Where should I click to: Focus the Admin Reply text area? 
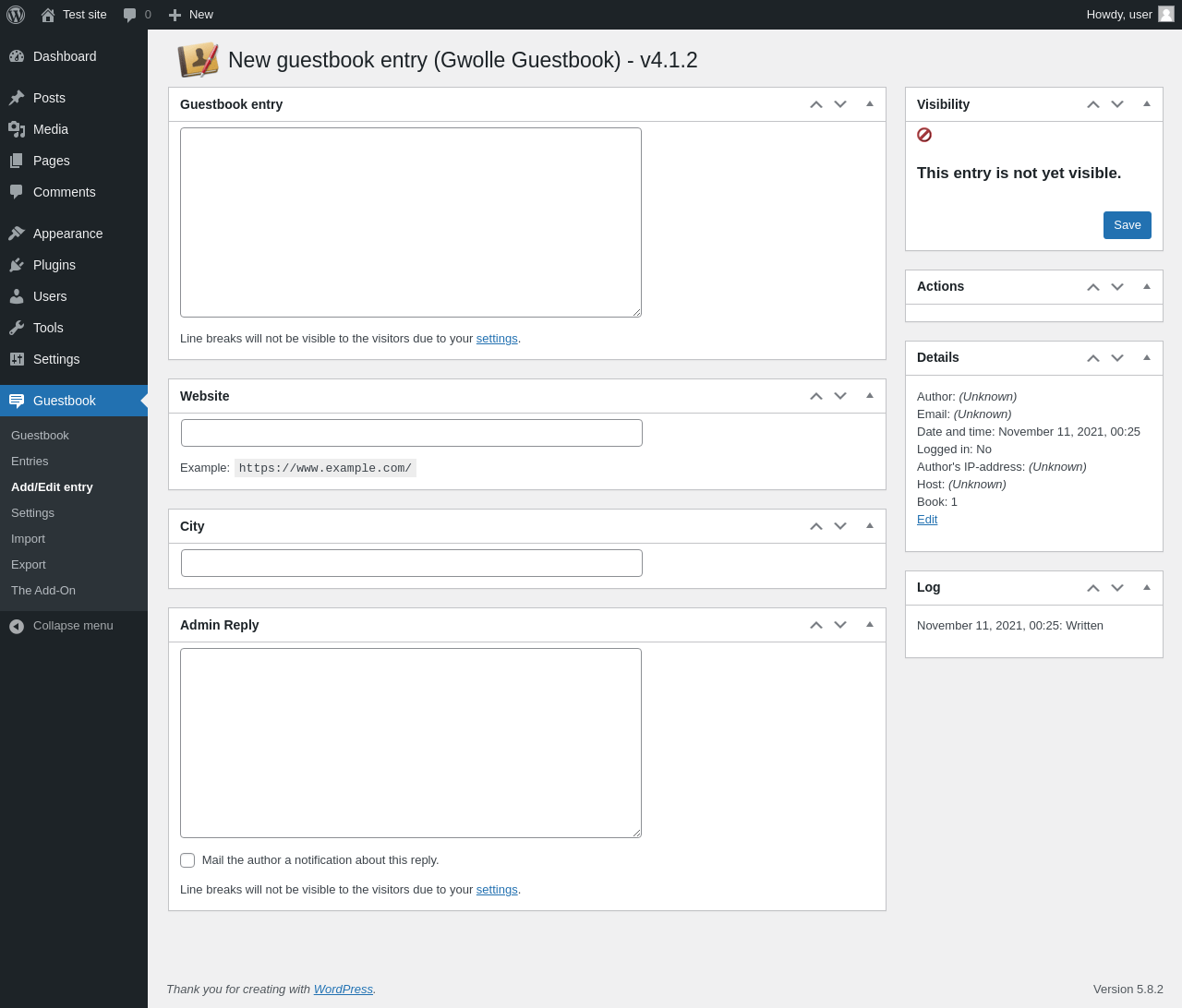pyautogui.click(x=411, y=743)
